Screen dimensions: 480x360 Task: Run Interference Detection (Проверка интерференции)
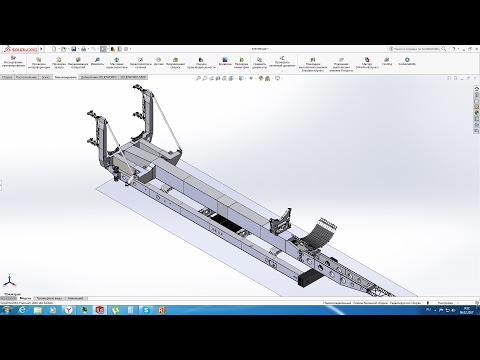(x=39, y=63)
